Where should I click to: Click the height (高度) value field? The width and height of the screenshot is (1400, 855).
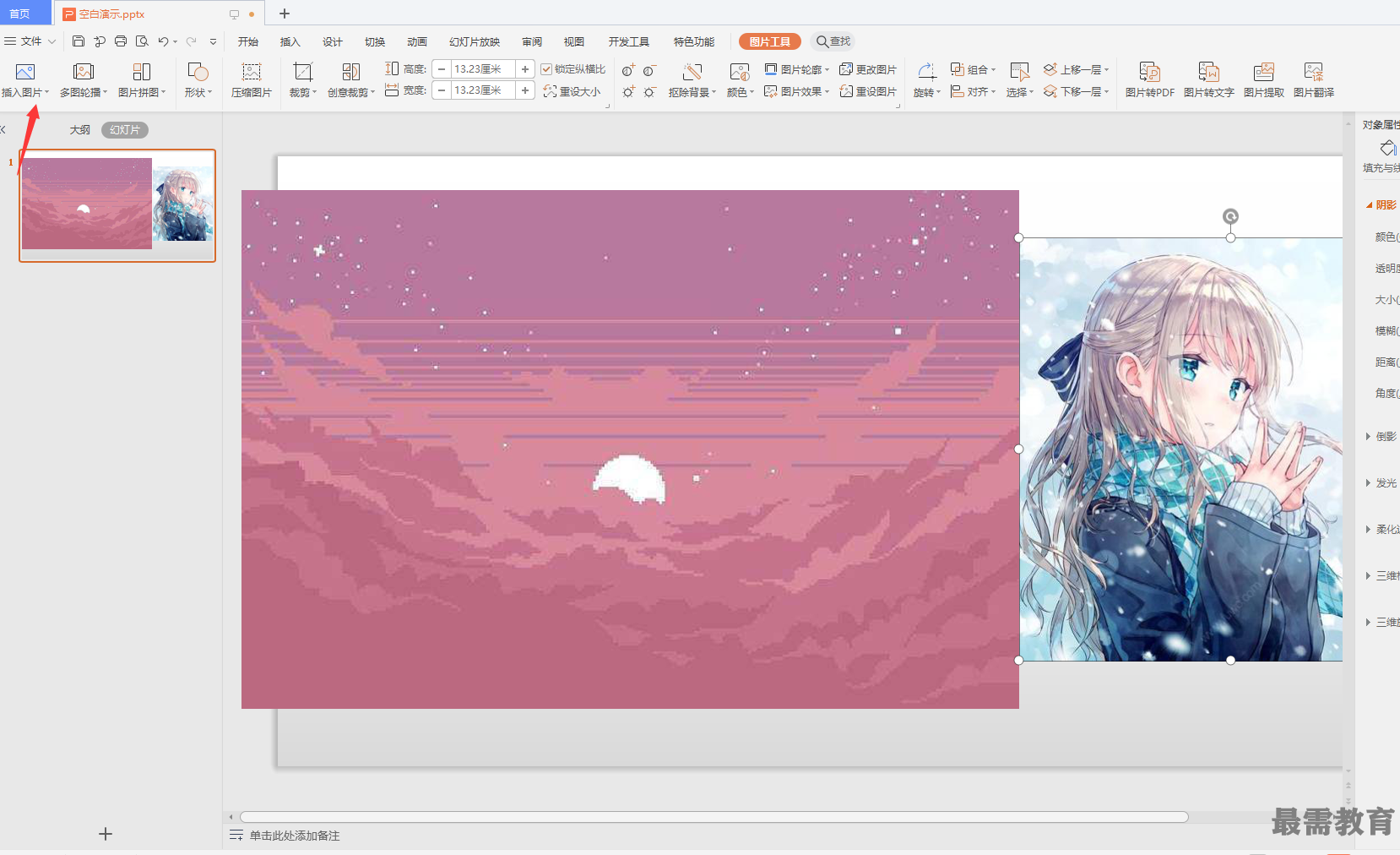point(483,69)
